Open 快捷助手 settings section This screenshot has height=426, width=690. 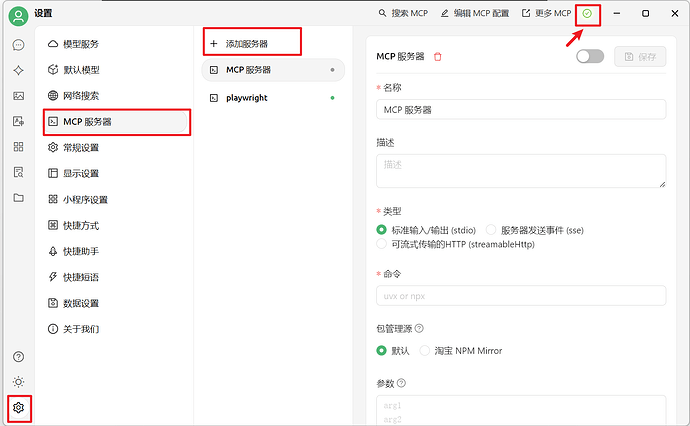click(x=117, y=251)
